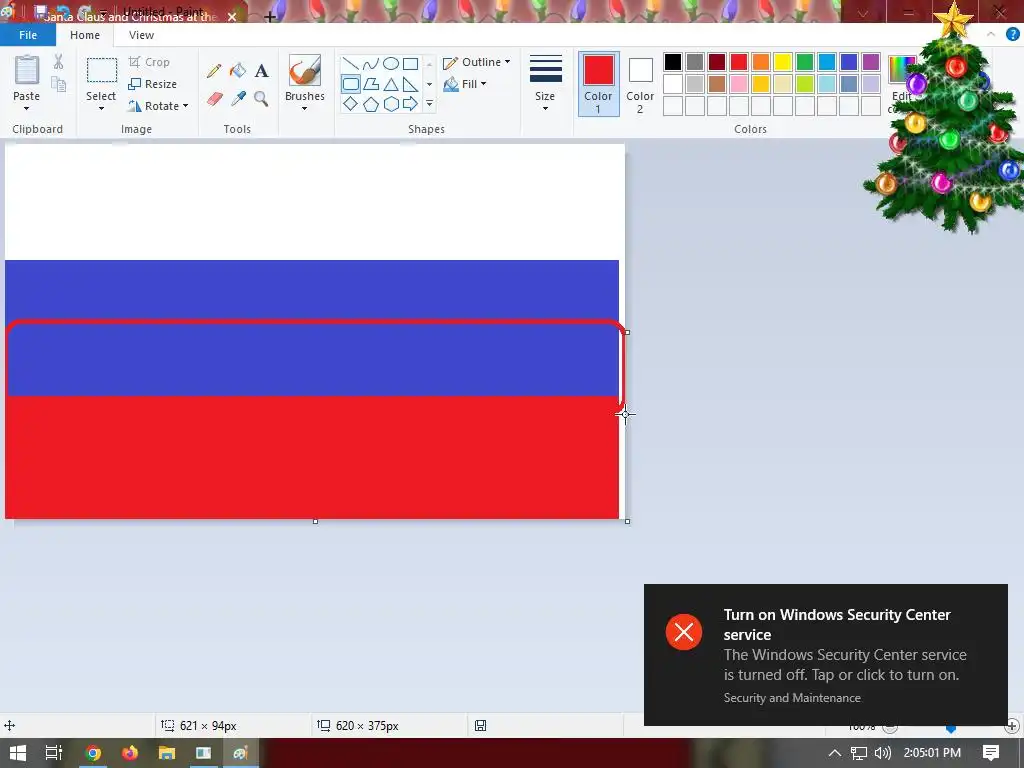Pick the purple color swatch

871,62
